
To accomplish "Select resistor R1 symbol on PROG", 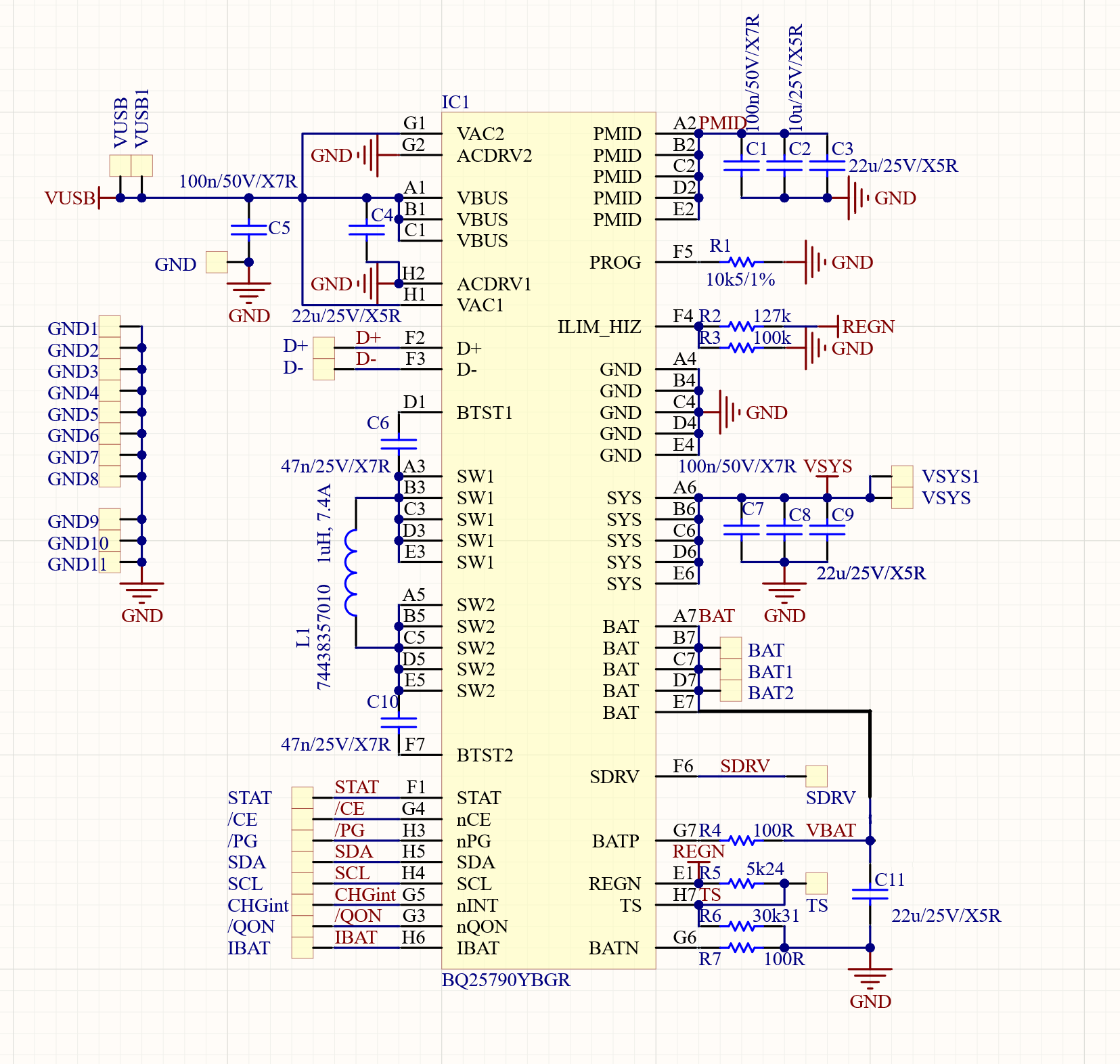I will pyautogui.click(x=741, y=262).
